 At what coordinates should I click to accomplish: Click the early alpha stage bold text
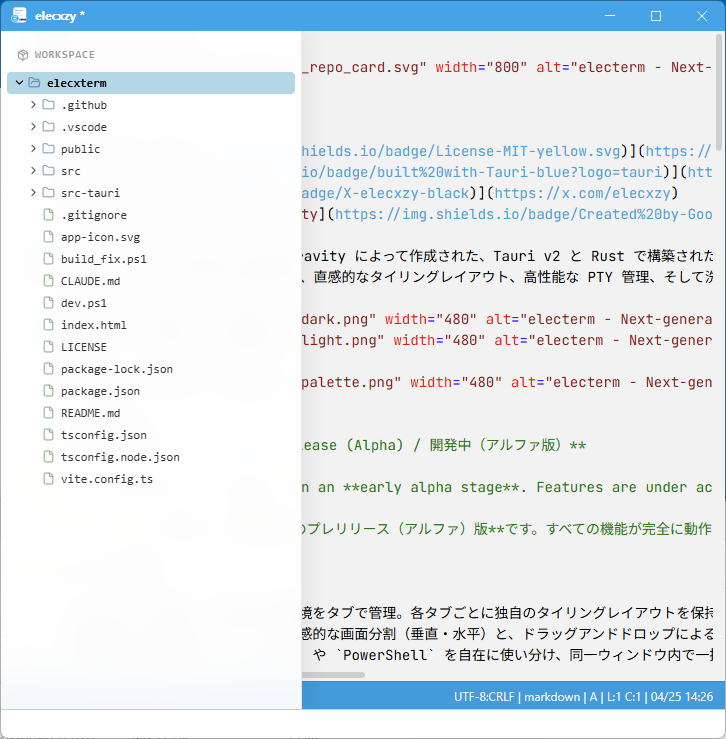click(x=434, y=487)
